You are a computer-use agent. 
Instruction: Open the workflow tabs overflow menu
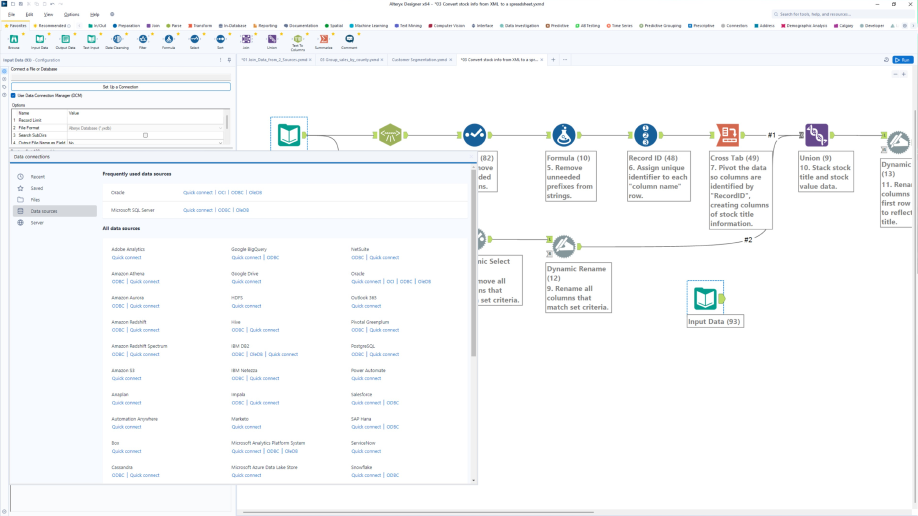pos(566,60)
